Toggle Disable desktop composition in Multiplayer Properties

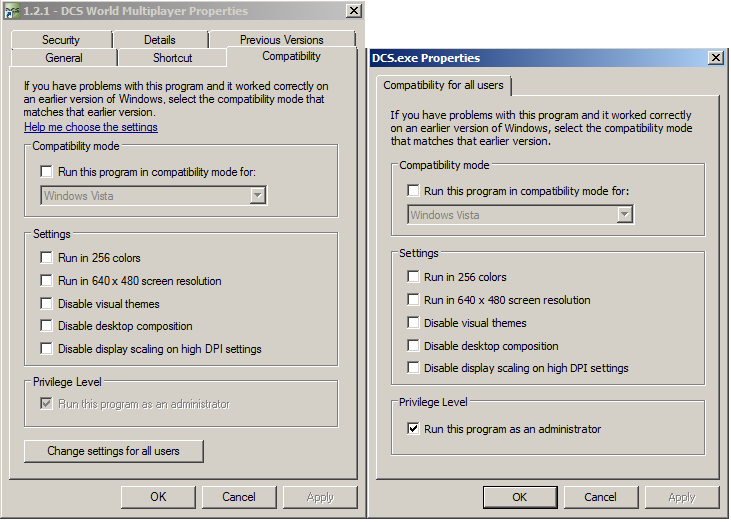tap(46, 325)
